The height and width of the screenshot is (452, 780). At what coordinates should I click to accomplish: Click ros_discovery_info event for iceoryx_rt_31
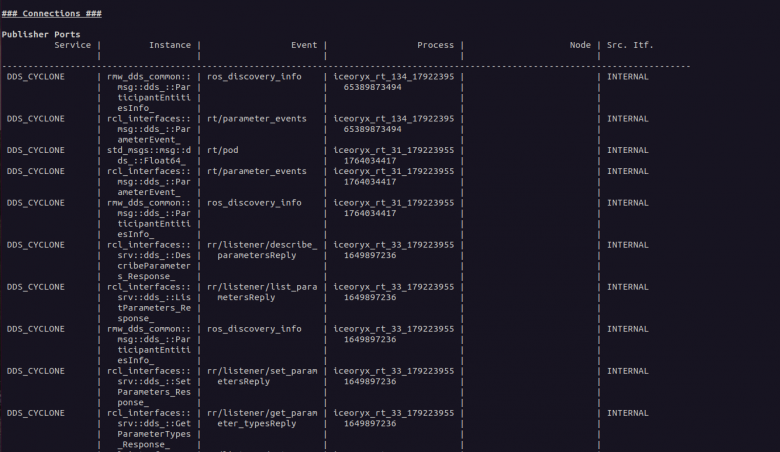(254, 203)
